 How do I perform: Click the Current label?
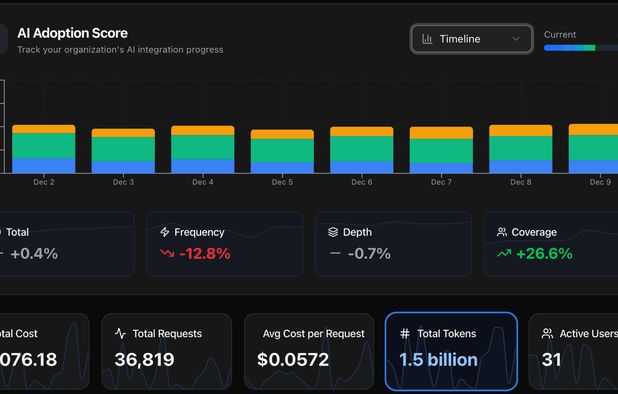560,35
